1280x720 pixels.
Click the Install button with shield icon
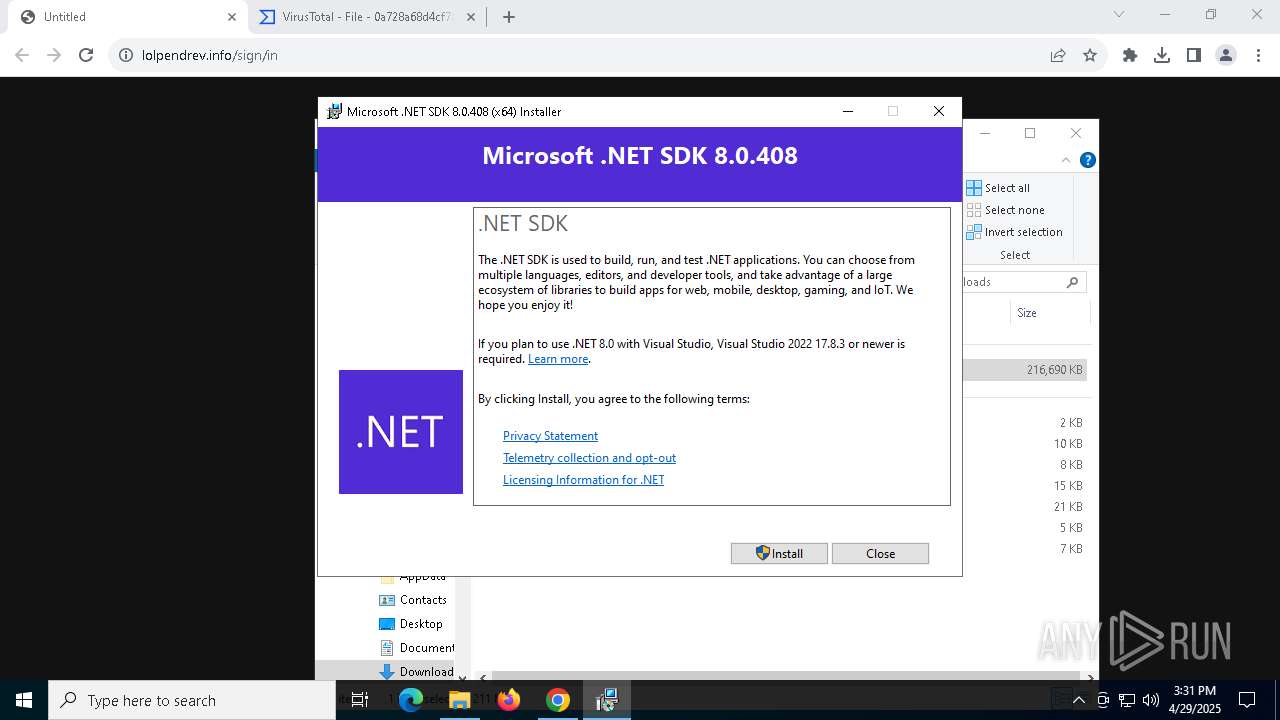779,553
